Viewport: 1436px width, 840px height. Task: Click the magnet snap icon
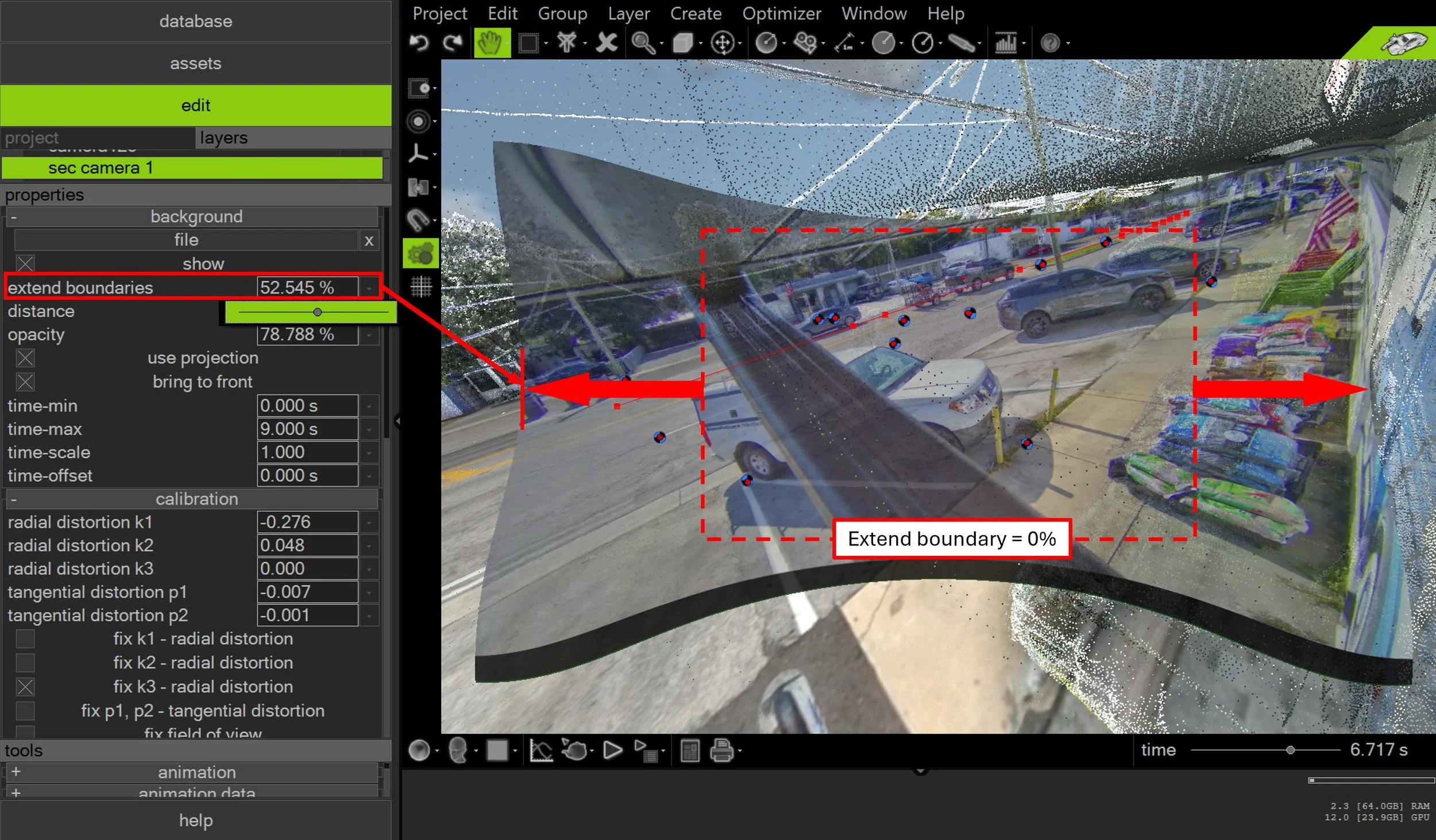(x=418, y=220)
